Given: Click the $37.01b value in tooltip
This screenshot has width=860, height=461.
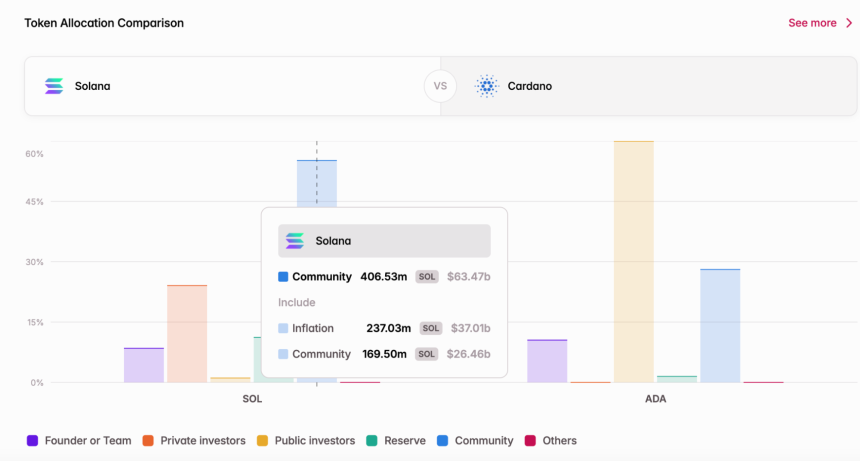Looking at the screenshot, I should point(471,328).
